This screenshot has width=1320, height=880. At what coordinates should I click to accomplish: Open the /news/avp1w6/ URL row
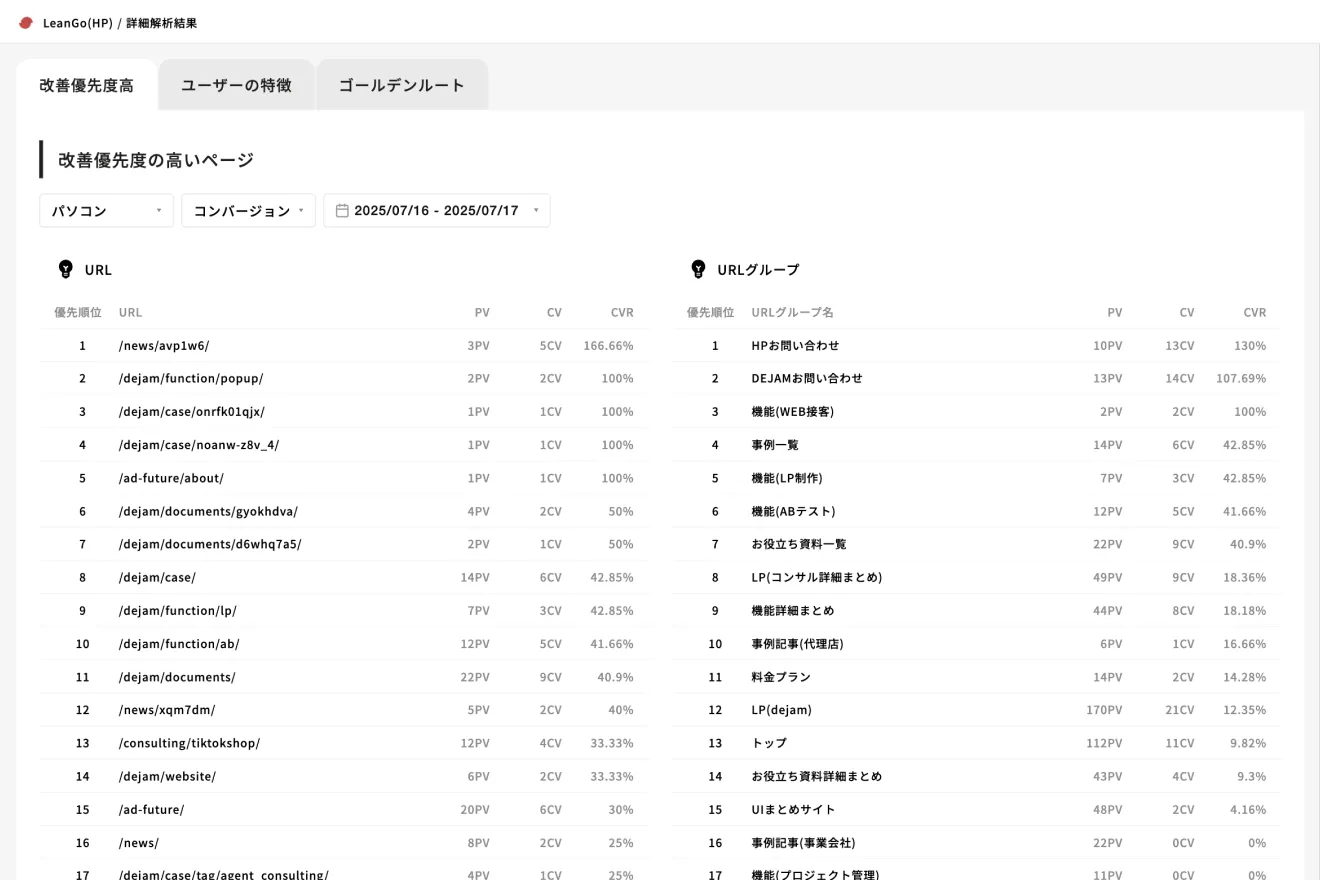click(x=164, y=346)
